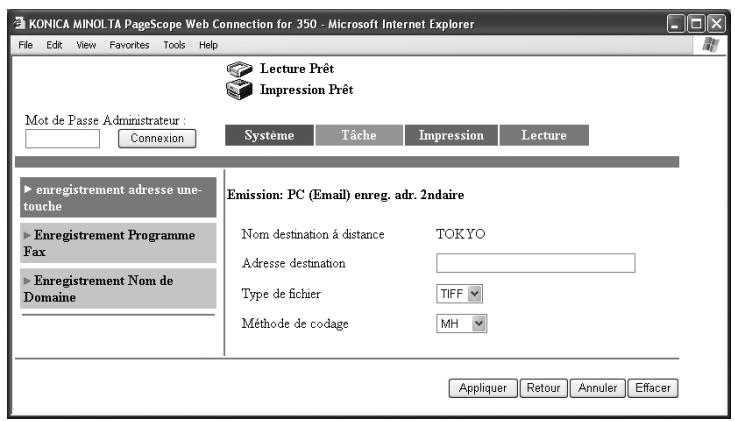Maximize the Internet Explorer window
The height and width of the screenshot is (421, 735).
[x=696, y=23]
